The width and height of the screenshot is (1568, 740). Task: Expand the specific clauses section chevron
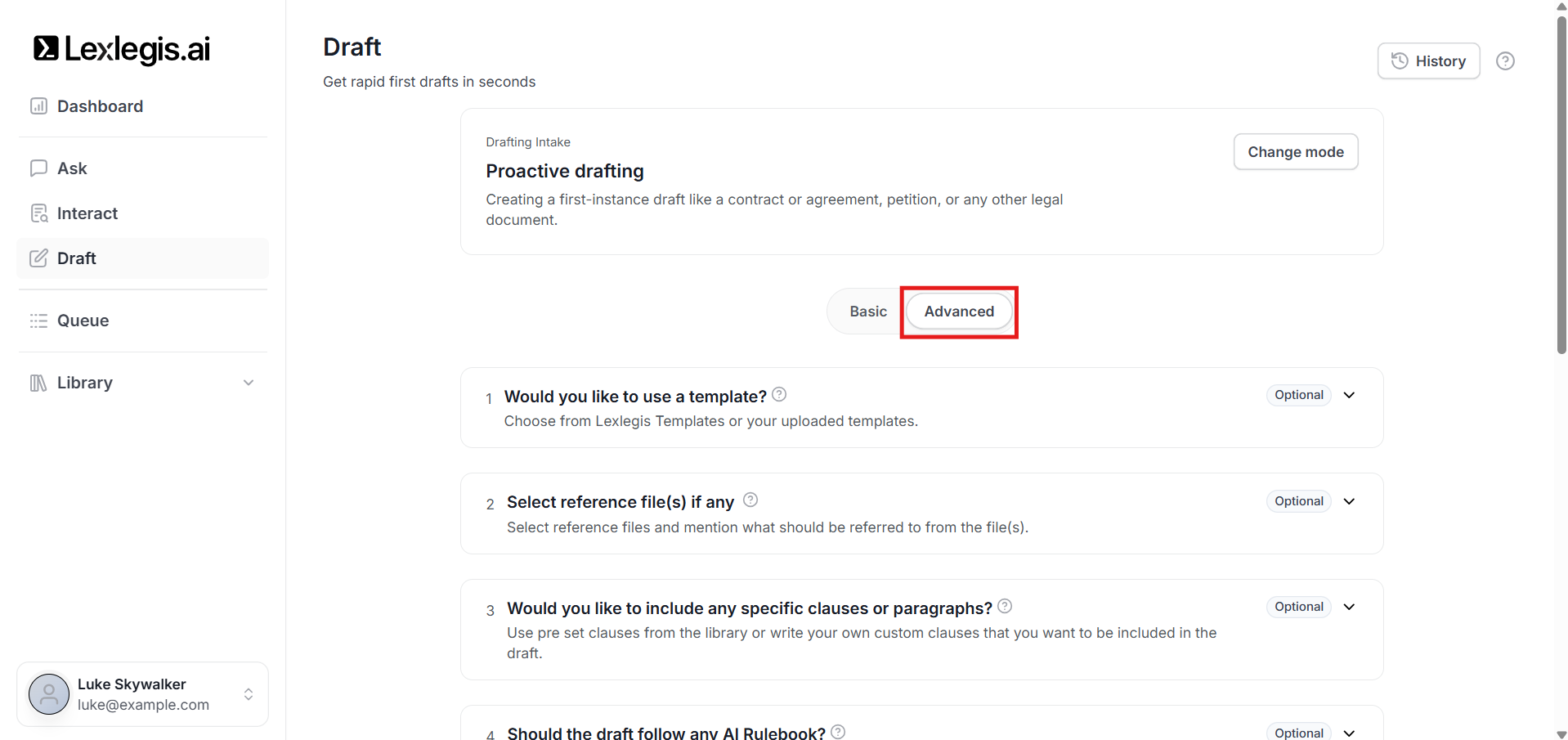[1349, 607]
